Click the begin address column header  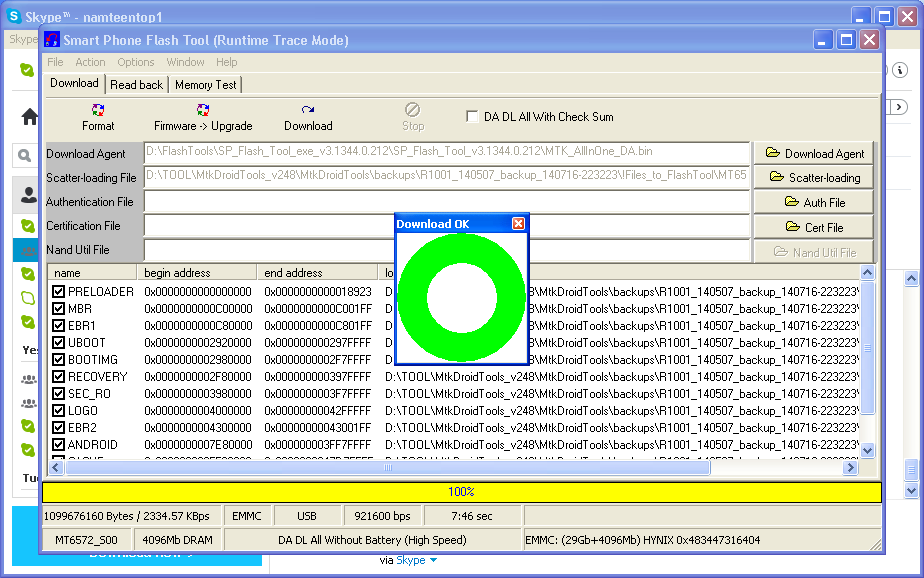pyautogui.click(x=197, y=273)
